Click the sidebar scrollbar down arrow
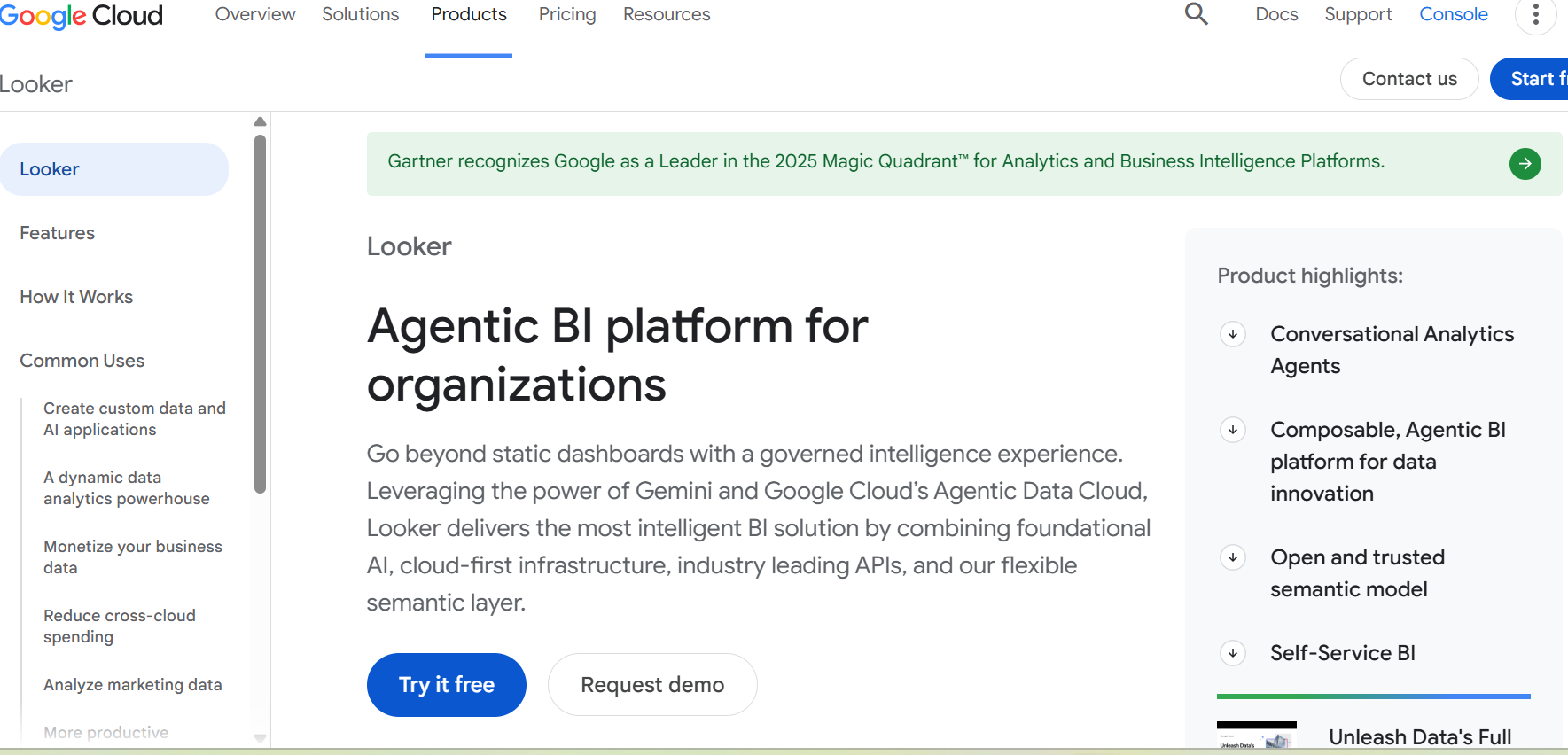1568x755 pixels. click(260, 738)
